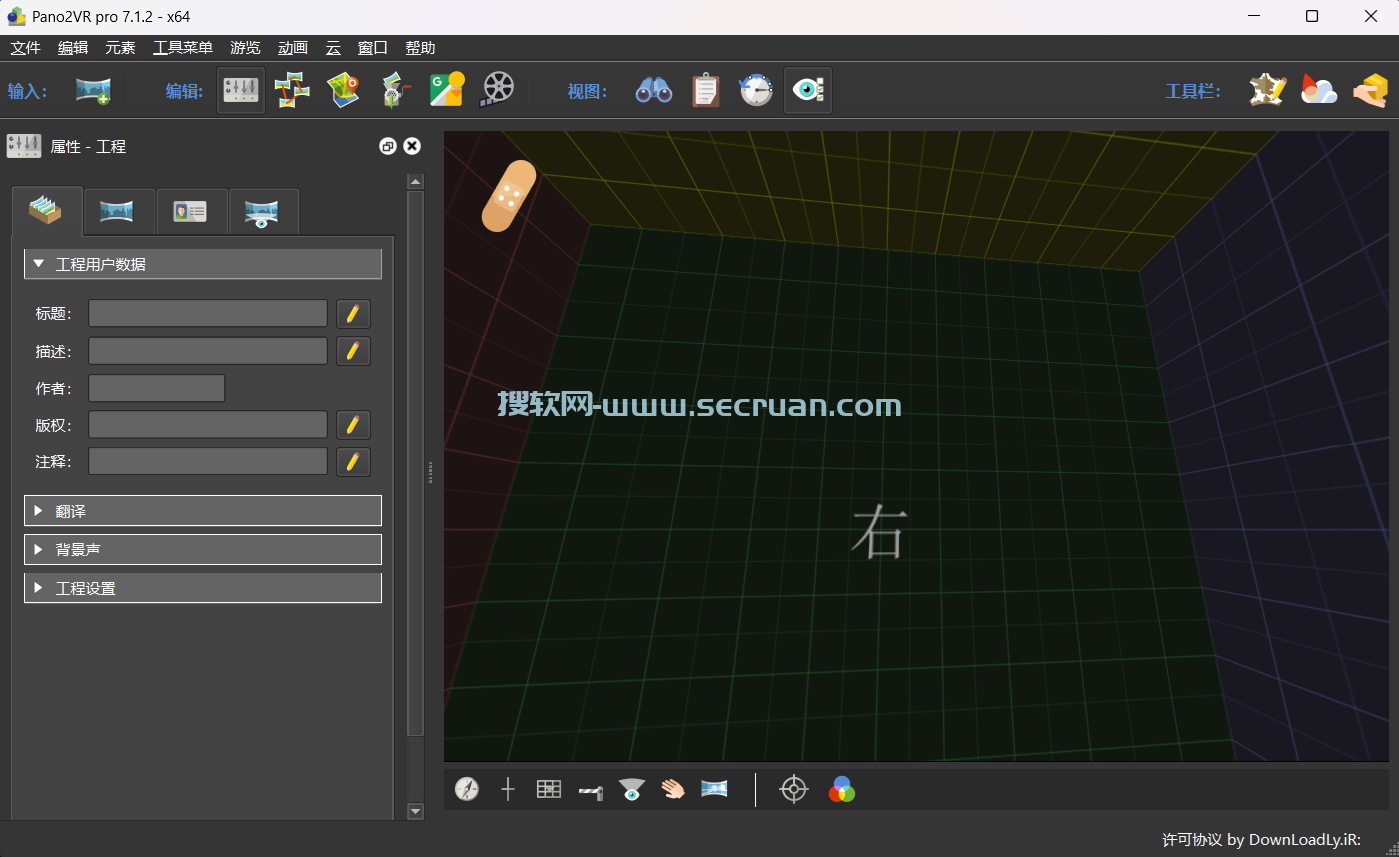Toggle the Properties panel sliders icon
This screenshot has height=857, width=1399.
[241, 91]
